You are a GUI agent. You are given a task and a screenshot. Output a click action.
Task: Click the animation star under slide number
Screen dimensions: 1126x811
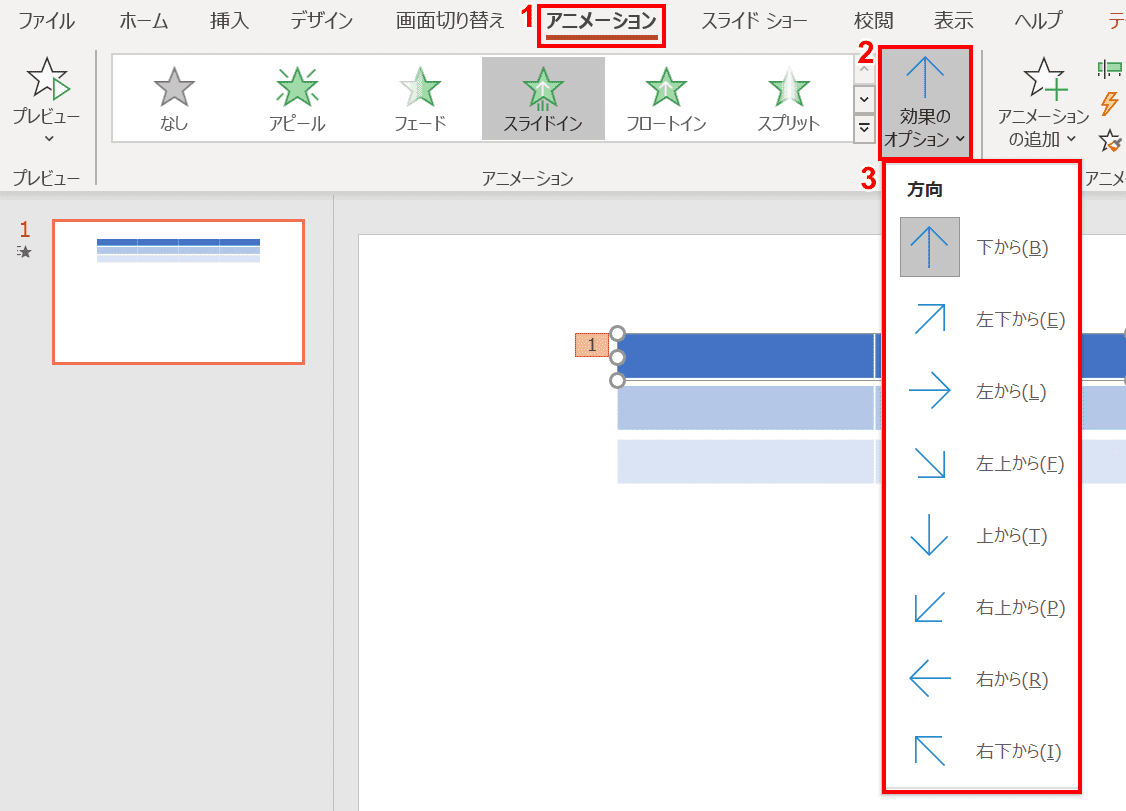(24, 251)
